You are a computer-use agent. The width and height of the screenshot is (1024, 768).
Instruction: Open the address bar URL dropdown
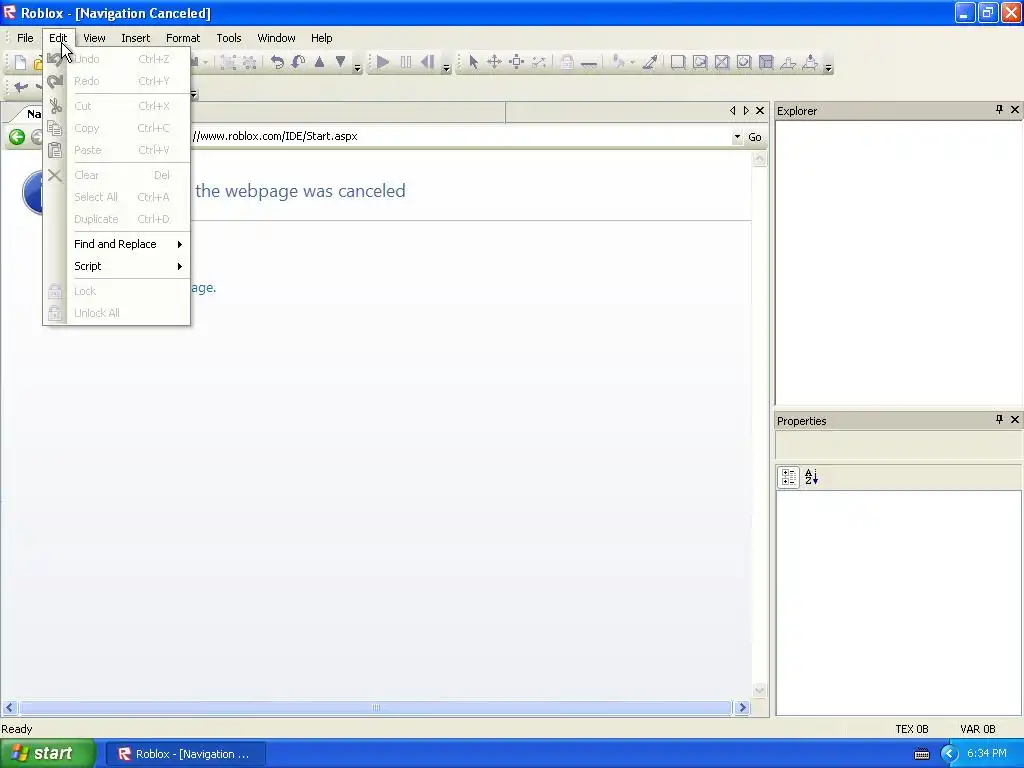pos(737,137)
